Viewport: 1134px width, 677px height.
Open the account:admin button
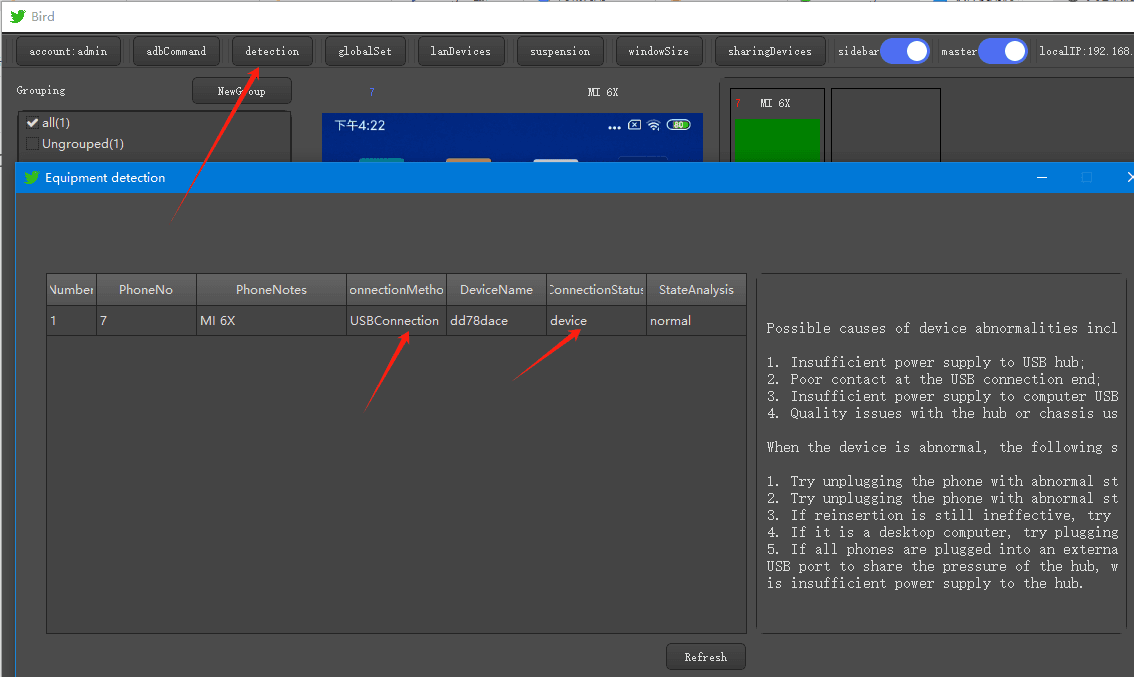[68, 51]
